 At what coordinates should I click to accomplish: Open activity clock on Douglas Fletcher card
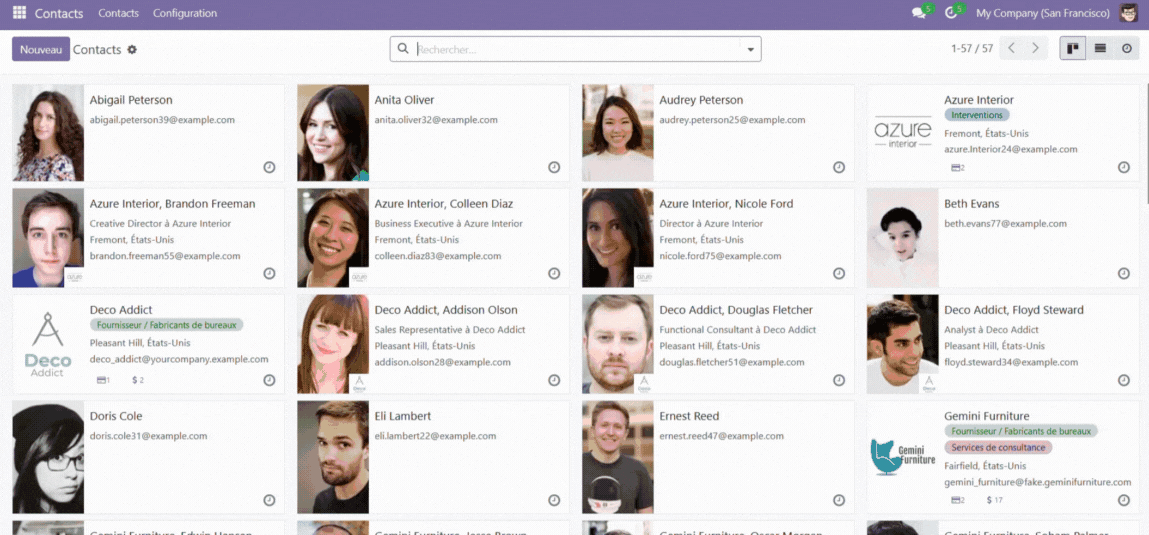[x=839, y=380]
